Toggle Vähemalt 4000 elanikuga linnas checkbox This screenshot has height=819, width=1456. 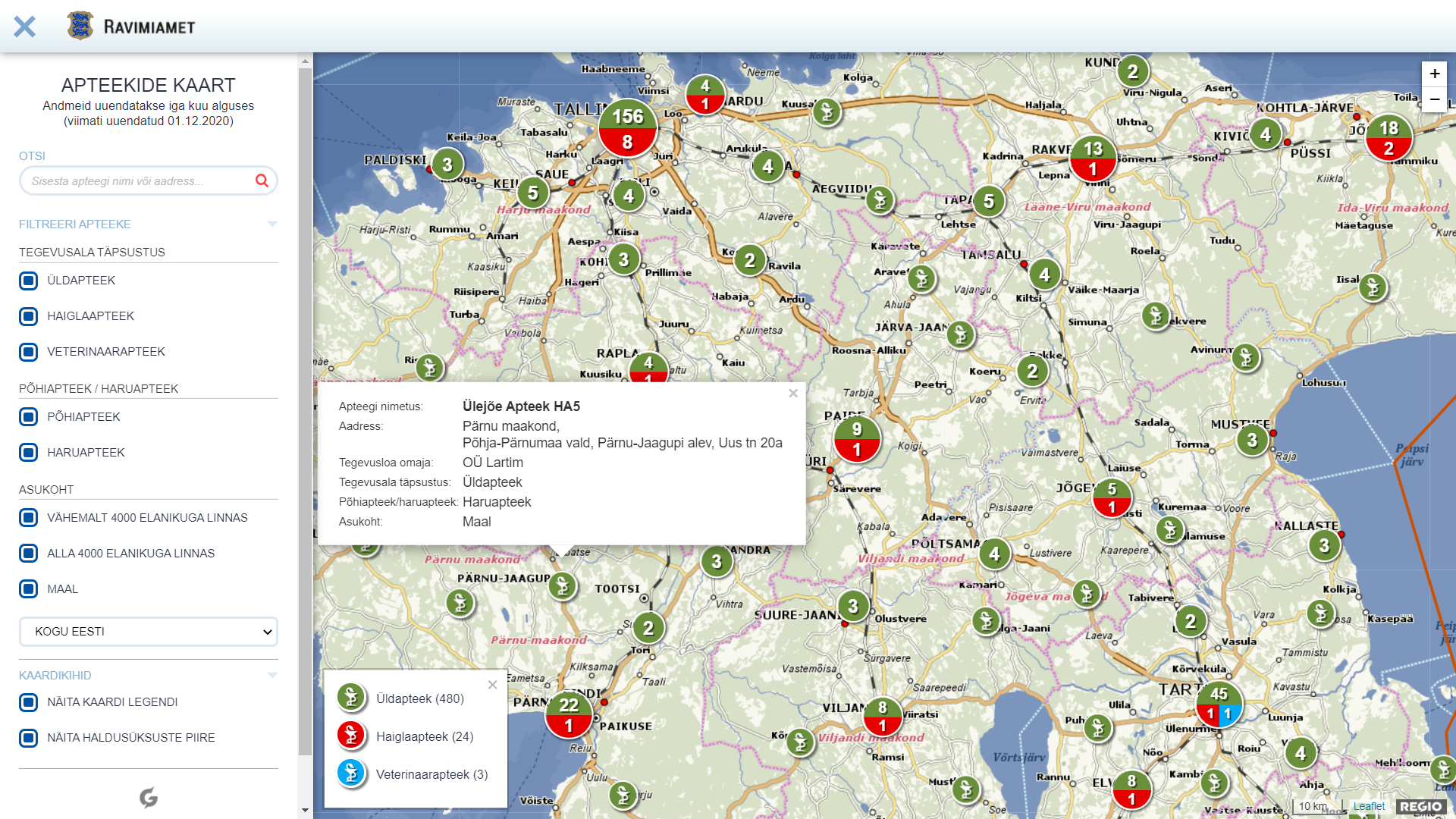pyautogui.click(x=29, y=518)
